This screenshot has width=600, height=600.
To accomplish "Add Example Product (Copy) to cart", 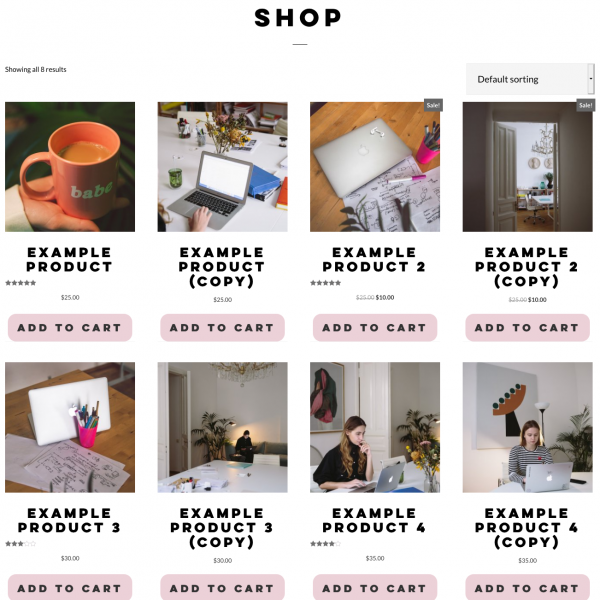I will [223, 328].
